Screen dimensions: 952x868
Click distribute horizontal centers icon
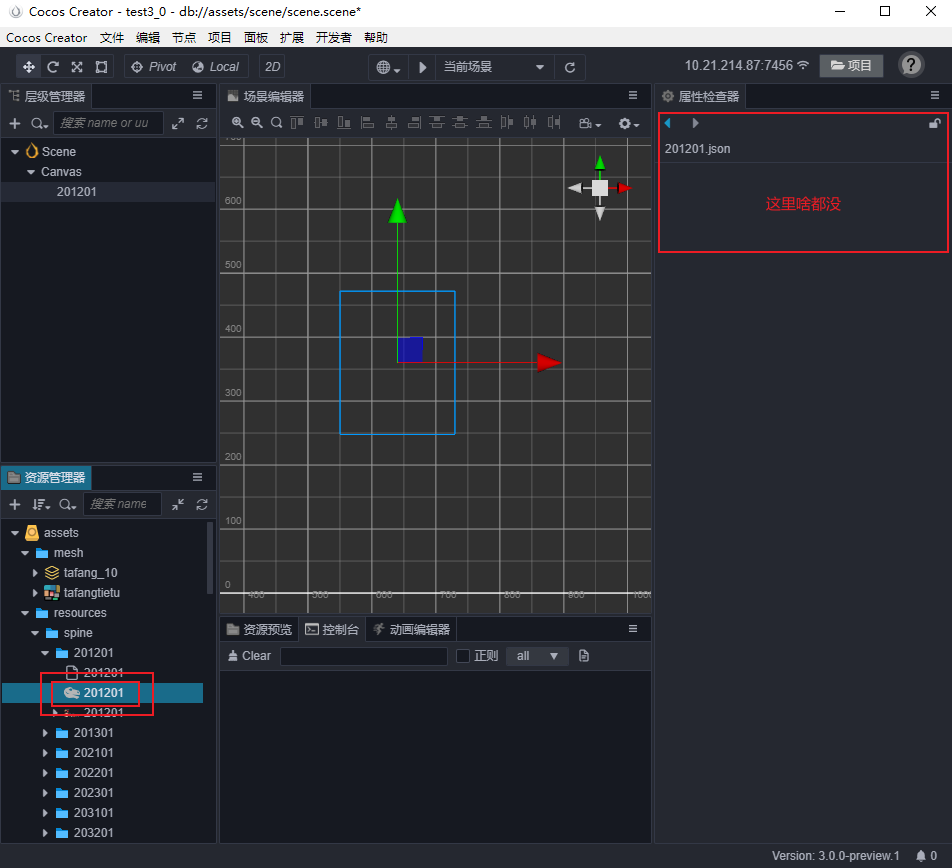530,123
